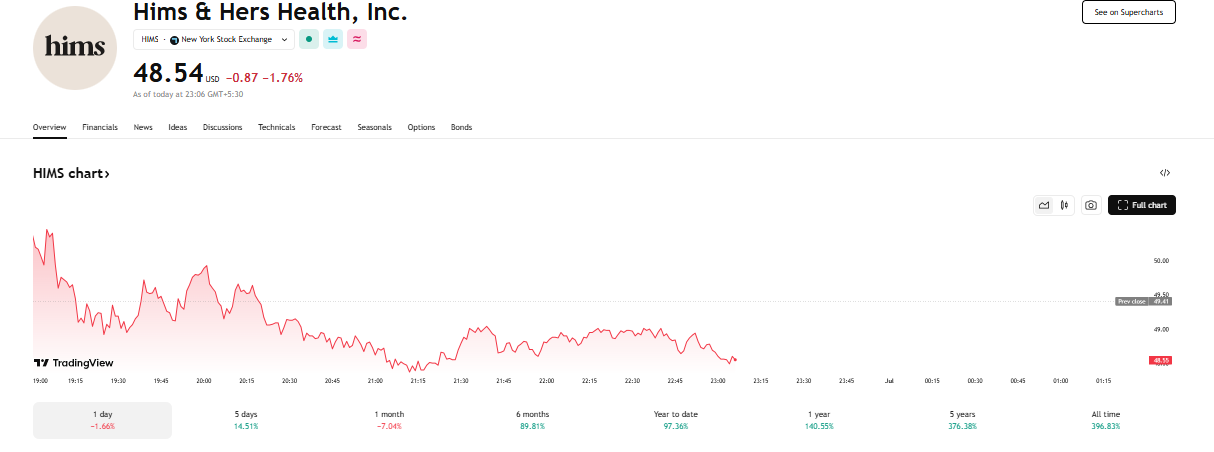Viewport: 1214px width, 452px height.
Task: Click the red 48.55 current price tag
Action: point(1161,360)
